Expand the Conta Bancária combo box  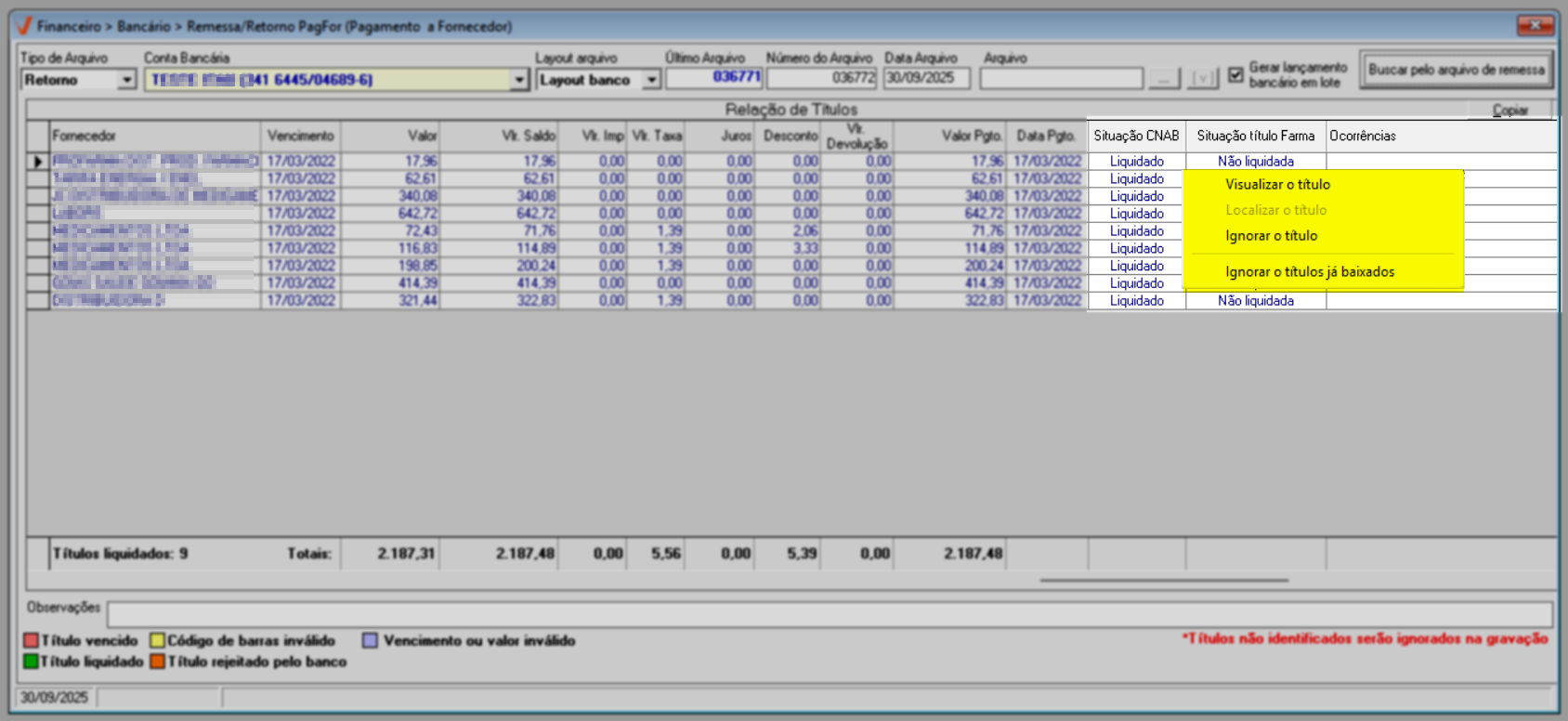pos(519,81)
